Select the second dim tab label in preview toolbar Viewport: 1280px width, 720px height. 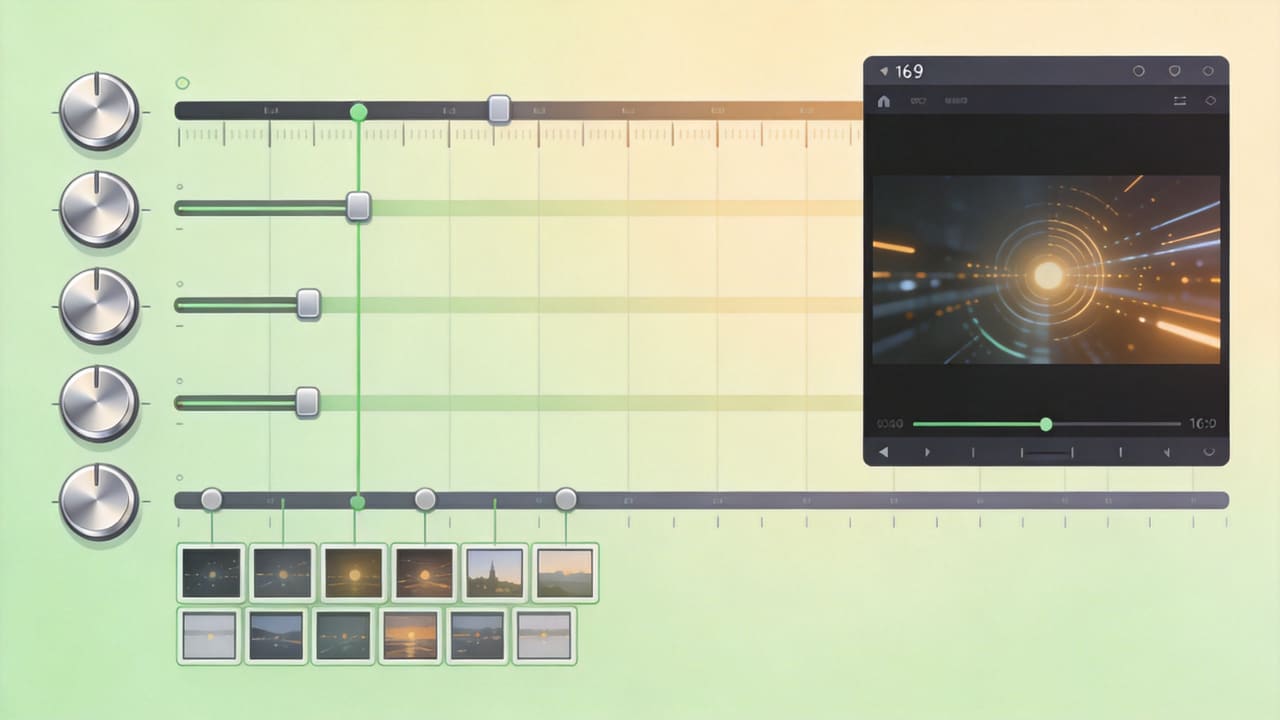955,101
